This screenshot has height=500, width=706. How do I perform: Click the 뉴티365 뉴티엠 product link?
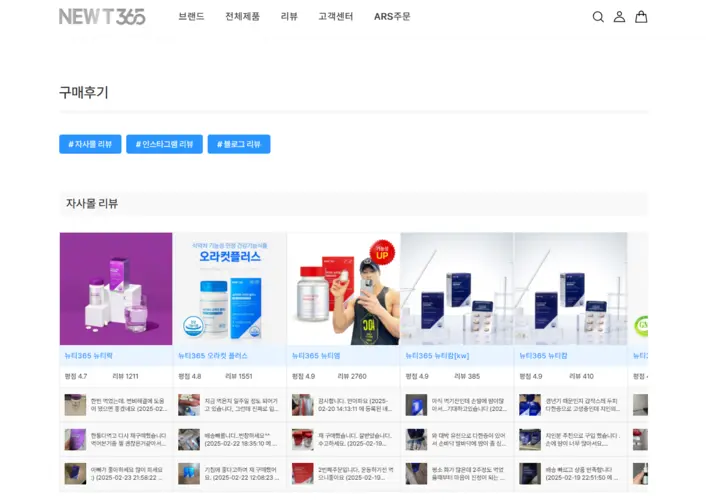[316, 356]
